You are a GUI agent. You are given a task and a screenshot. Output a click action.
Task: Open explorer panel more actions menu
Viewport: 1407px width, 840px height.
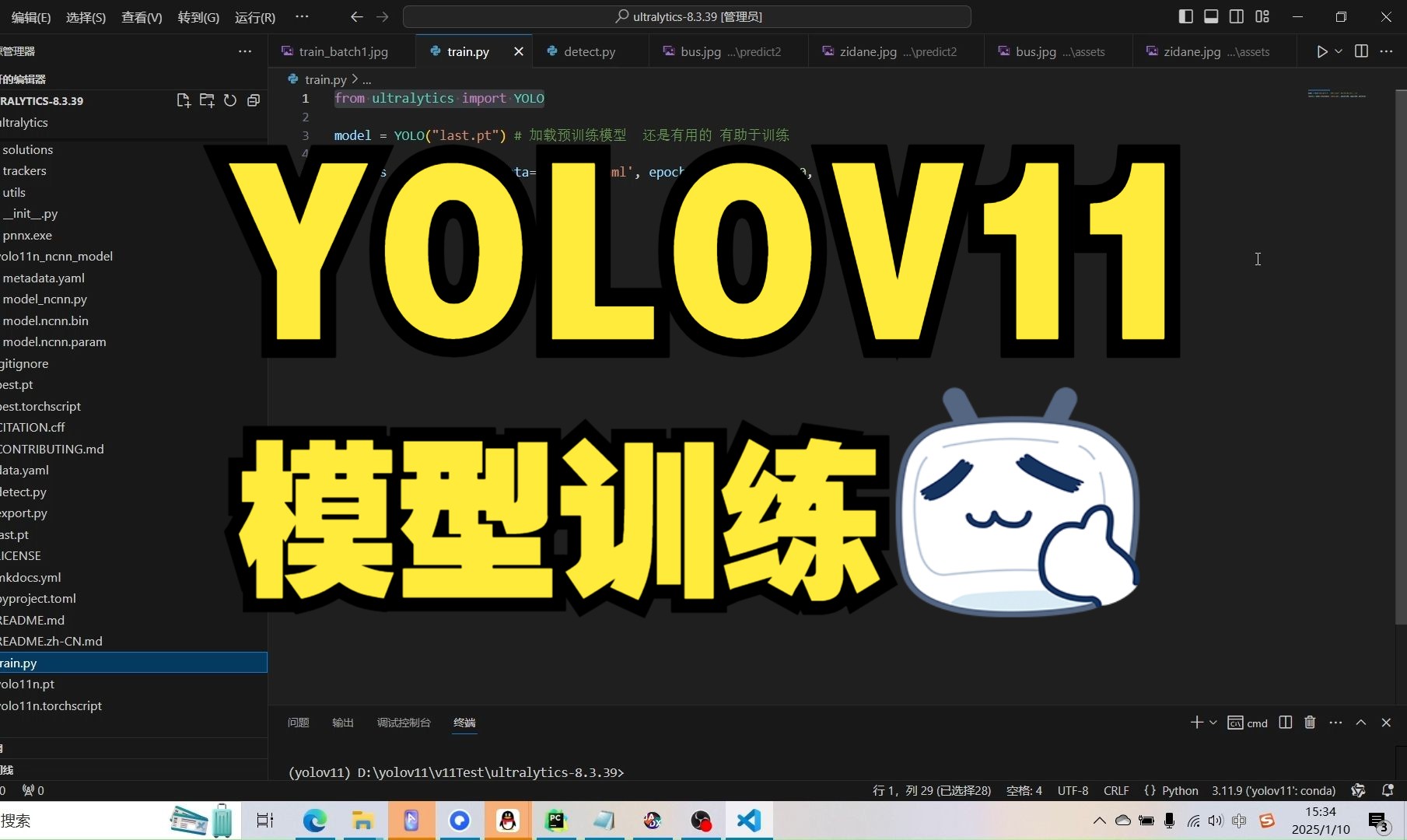click(245, 51)
